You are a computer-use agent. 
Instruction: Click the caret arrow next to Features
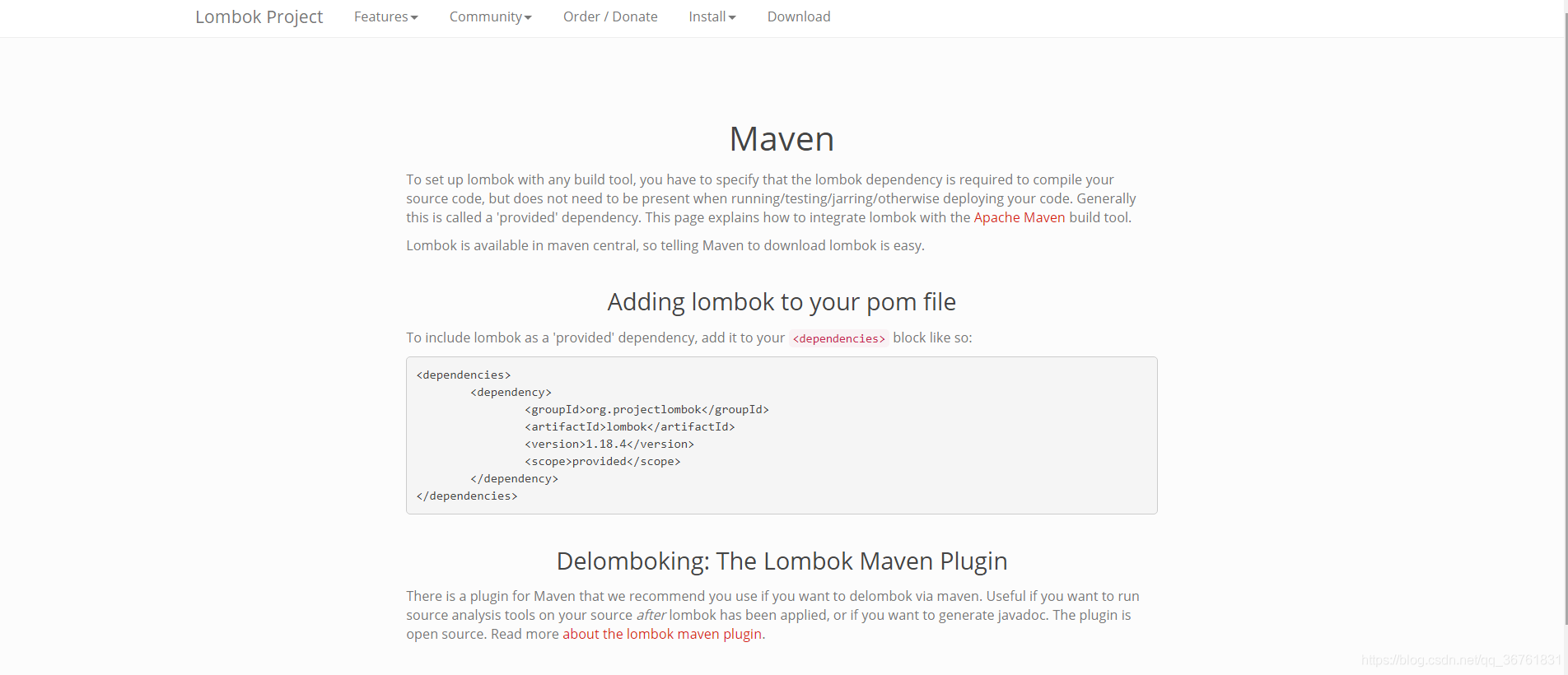click(x=414, y=18)
